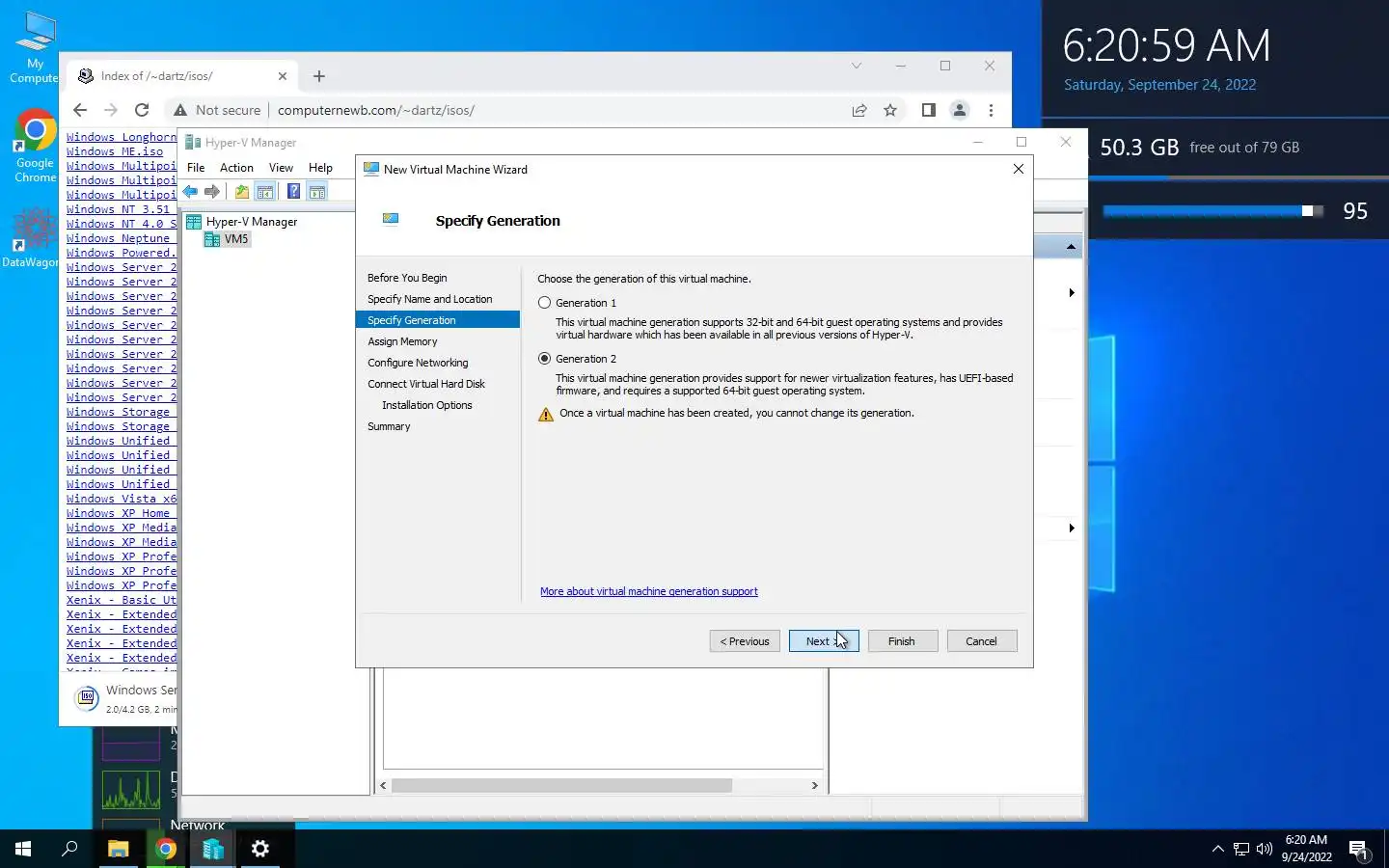Go forward in Chrome browser
This screenshot has height=868, width=1389.
click(x=111, y=110)
